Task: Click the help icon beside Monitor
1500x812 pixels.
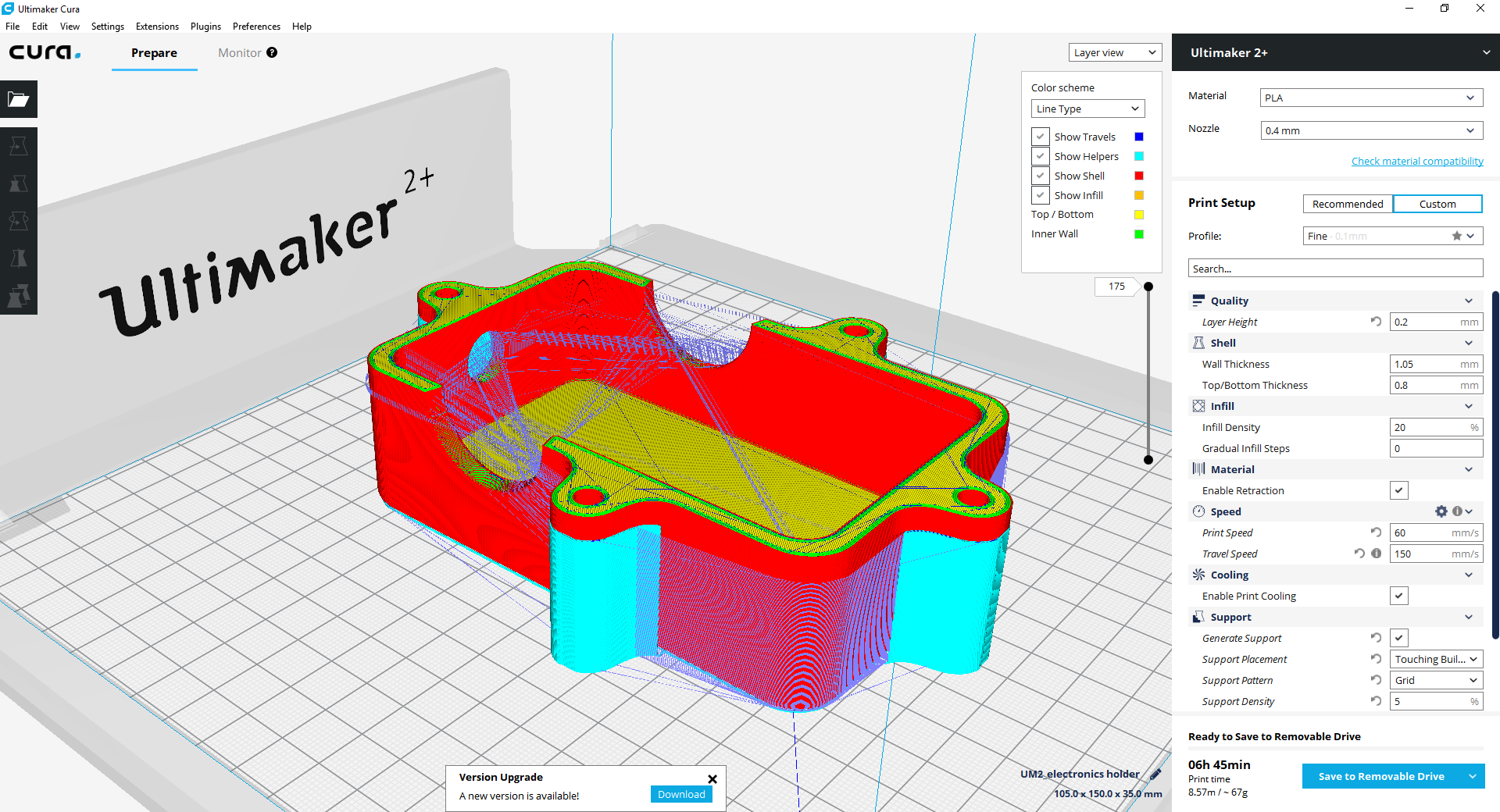Action: [x=272, y=52]
